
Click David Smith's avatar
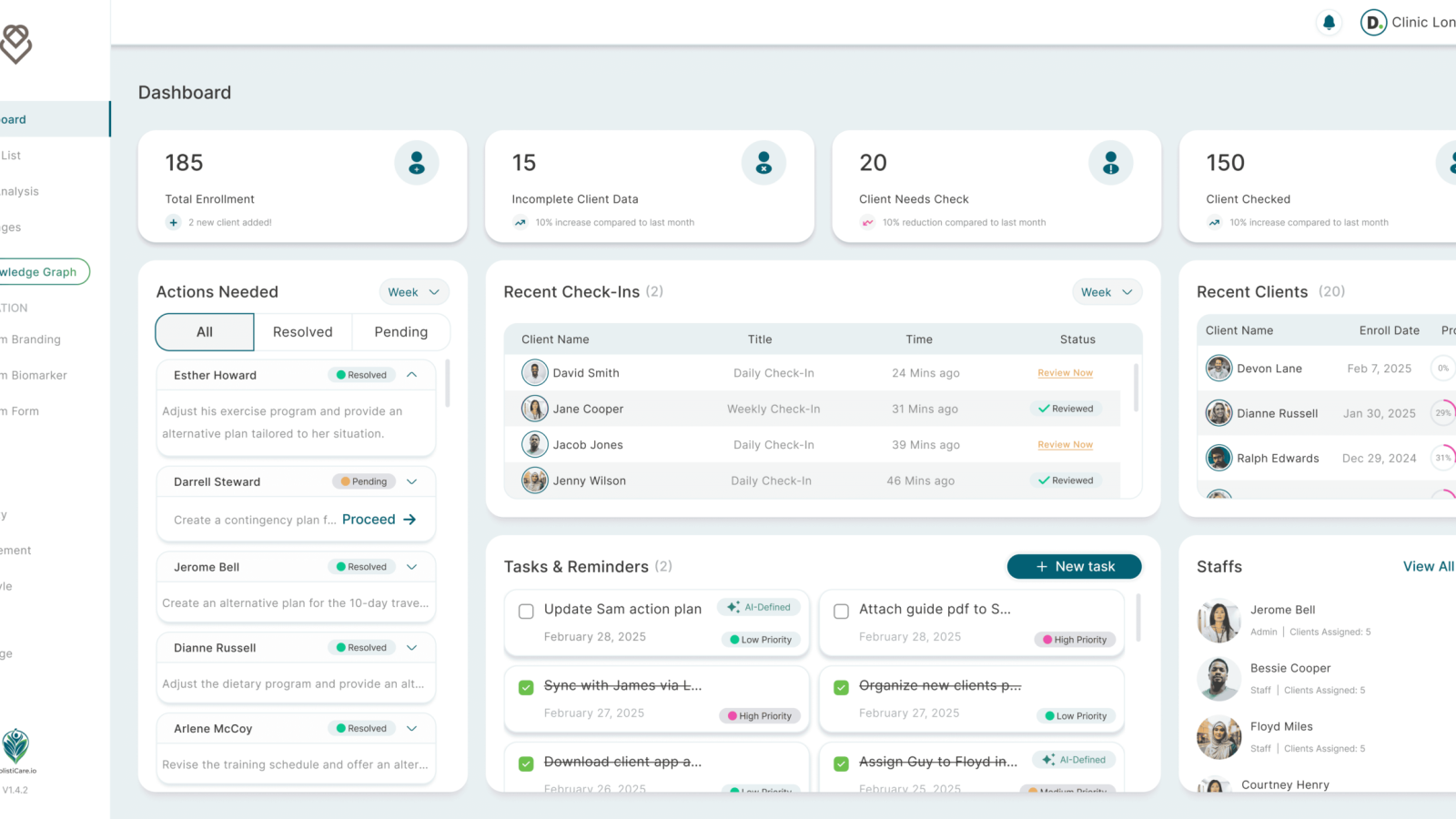534,372
